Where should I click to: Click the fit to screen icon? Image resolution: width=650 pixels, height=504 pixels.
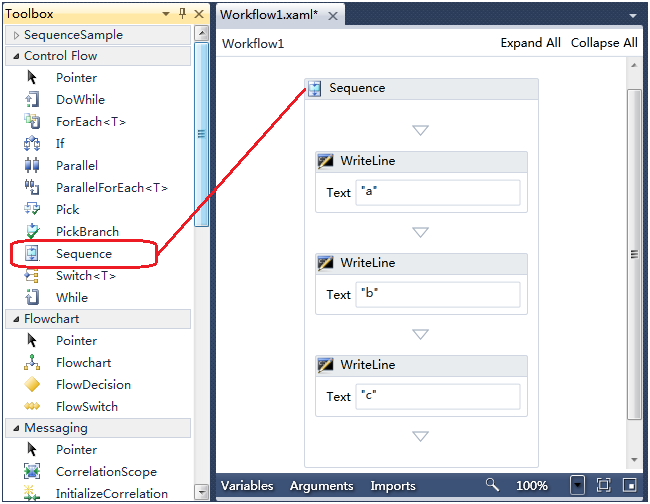click(x=603, y=485)
